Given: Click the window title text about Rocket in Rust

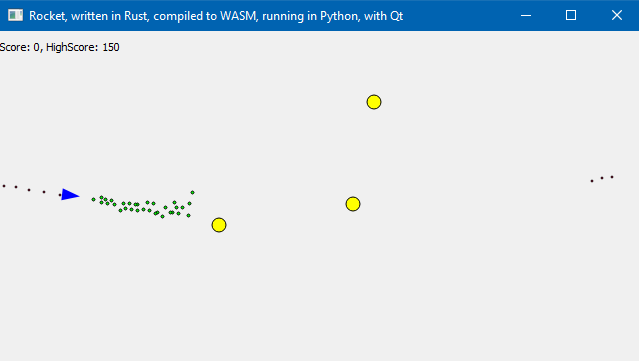Looking at the screenshot, I should point(216,16).
